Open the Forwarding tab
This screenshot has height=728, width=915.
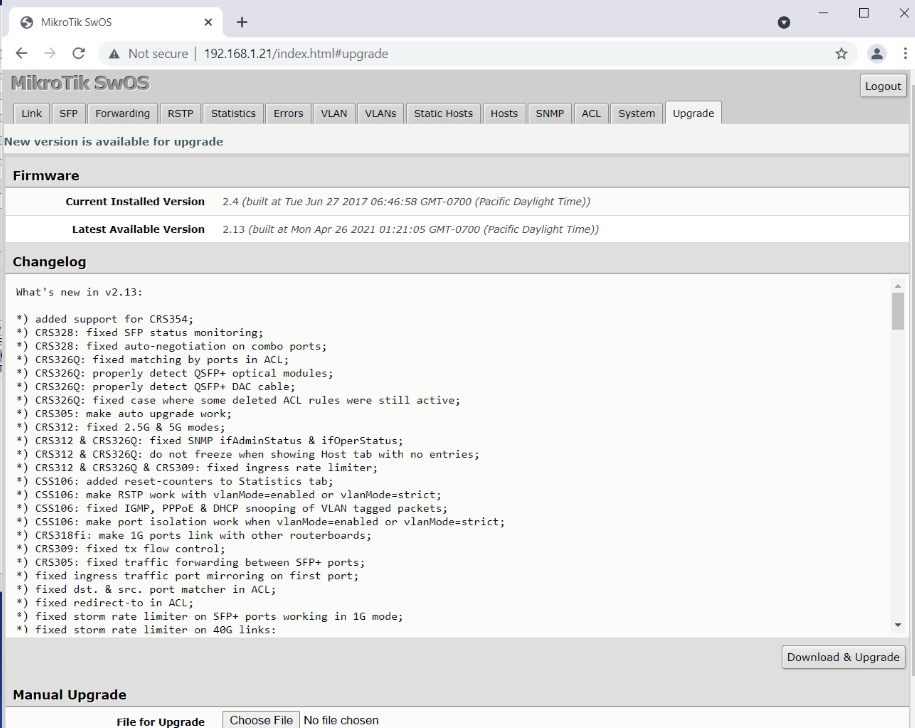(122, 113)
